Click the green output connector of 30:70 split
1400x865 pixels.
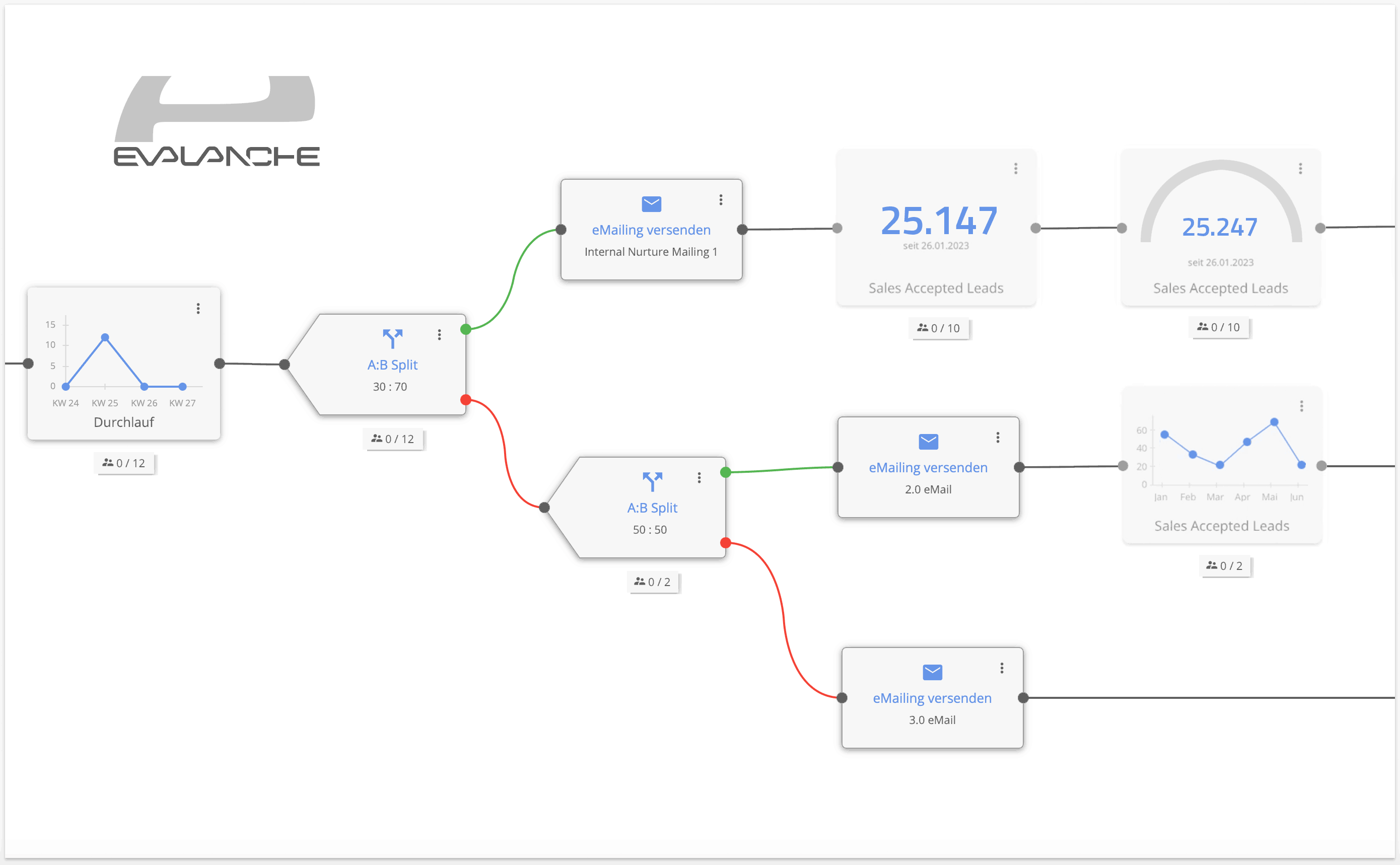[x=466, y=329]
